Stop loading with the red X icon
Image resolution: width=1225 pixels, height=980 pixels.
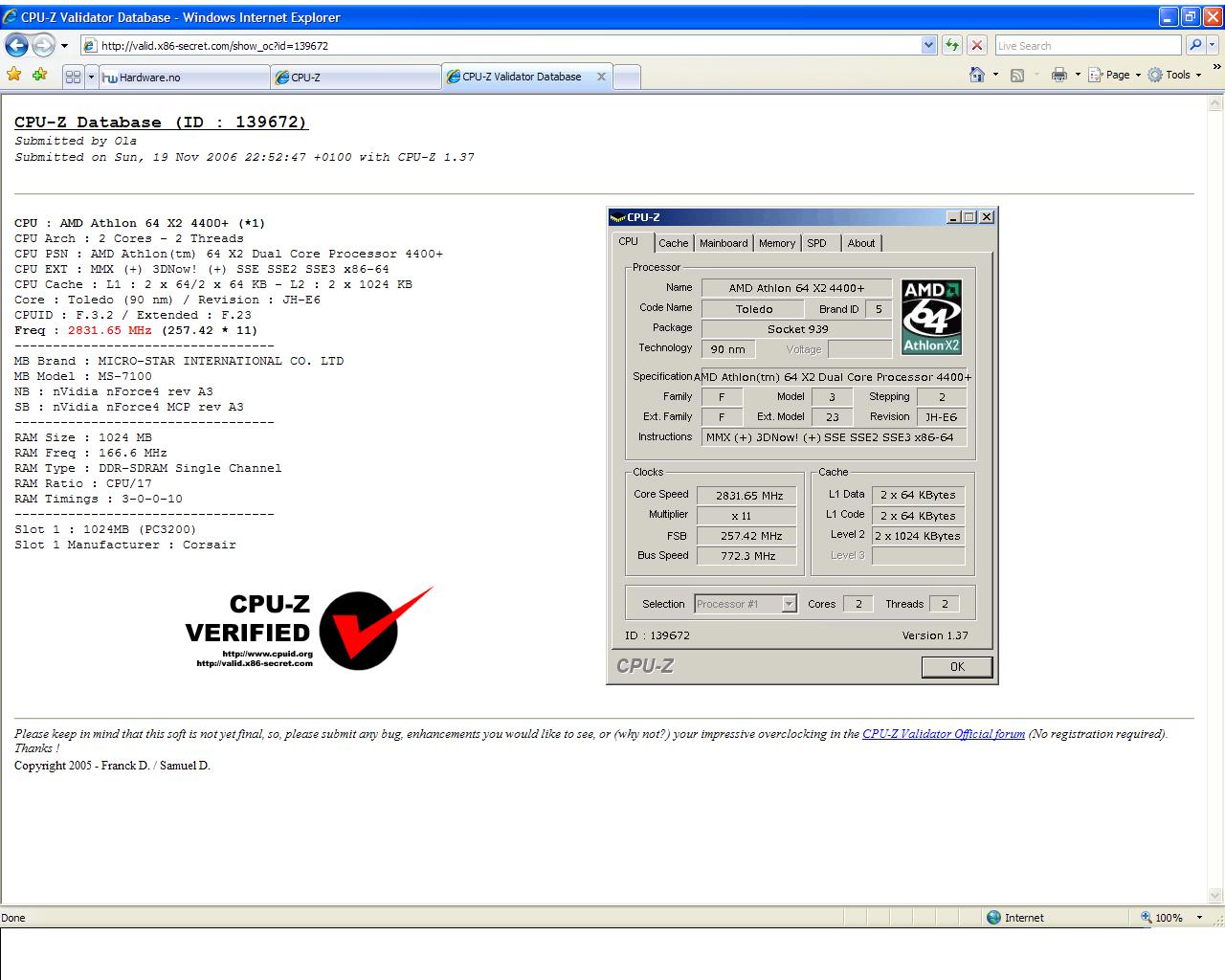pyautogui.click(x=977, y=45)
